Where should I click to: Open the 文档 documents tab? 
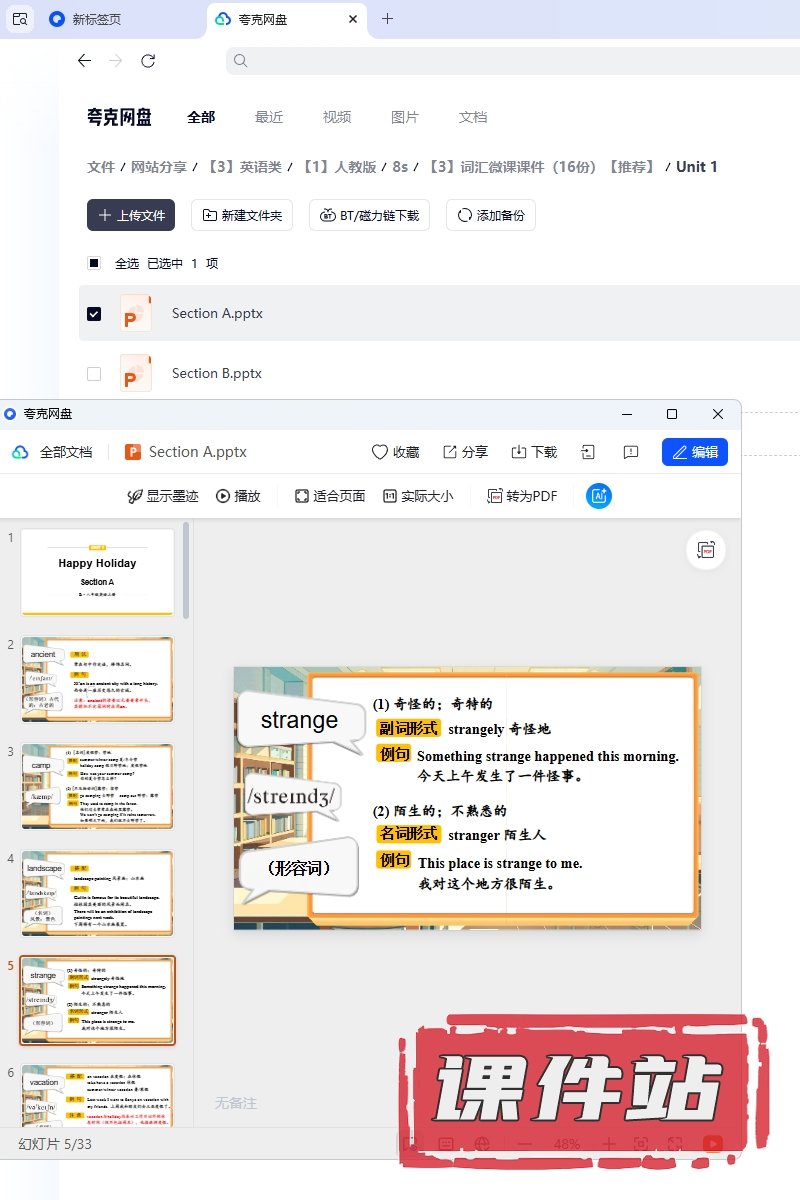[x=473, y=117]
